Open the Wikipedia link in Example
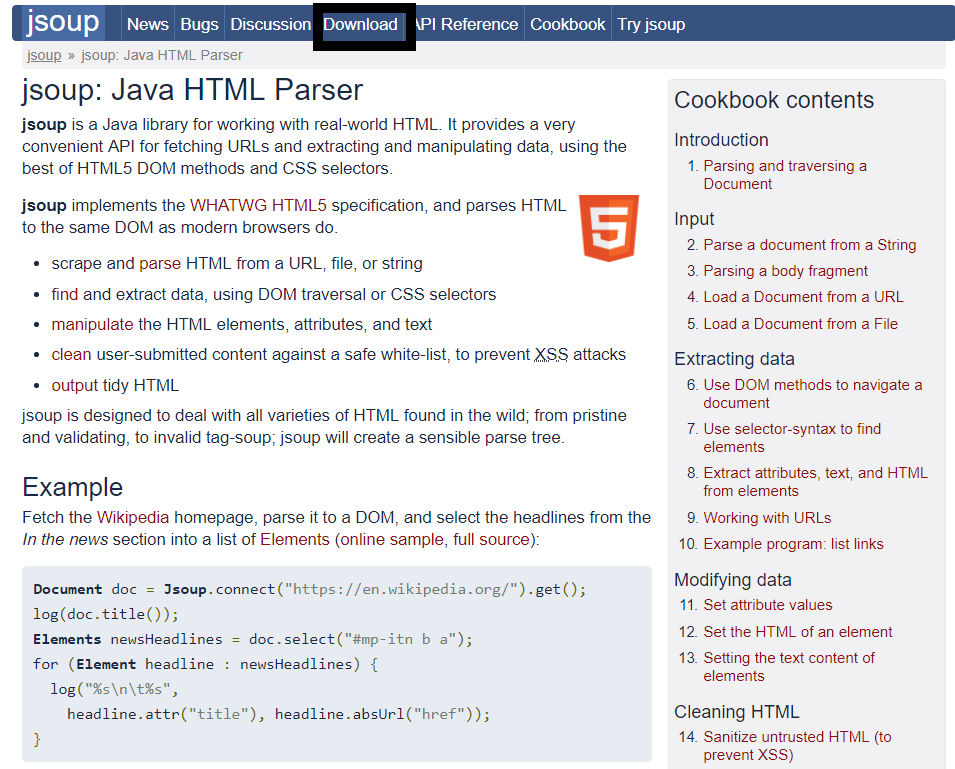Image resolution: width=955 pixels, height=769 pixels. [133, 518]
